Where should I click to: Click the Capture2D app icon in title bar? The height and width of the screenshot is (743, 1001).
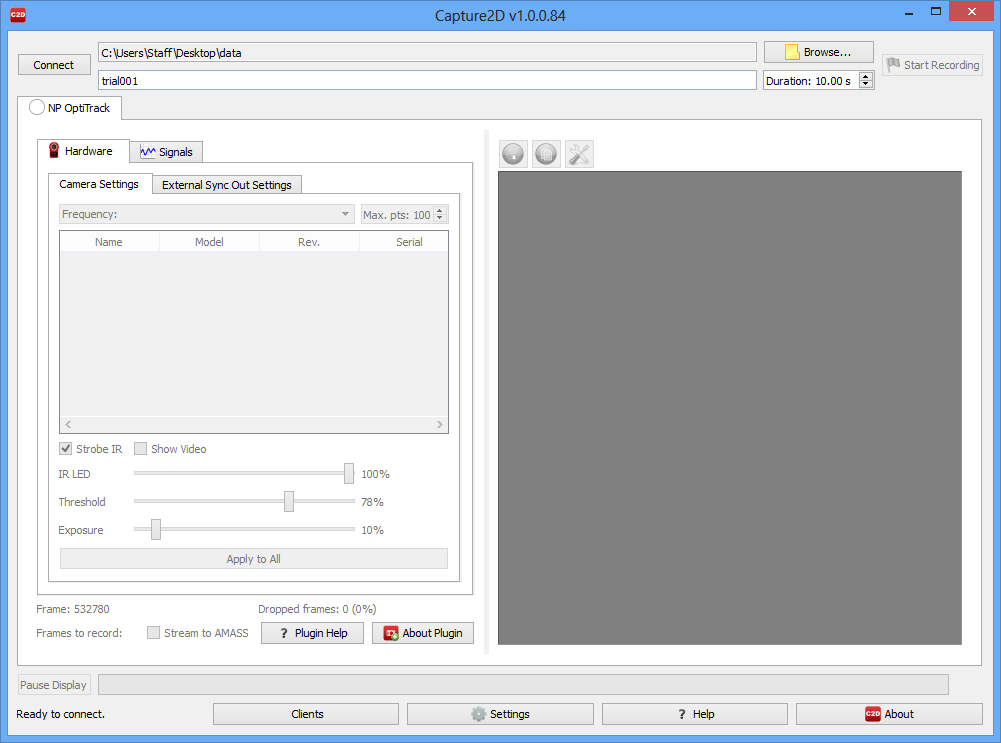tap(18, 15)
